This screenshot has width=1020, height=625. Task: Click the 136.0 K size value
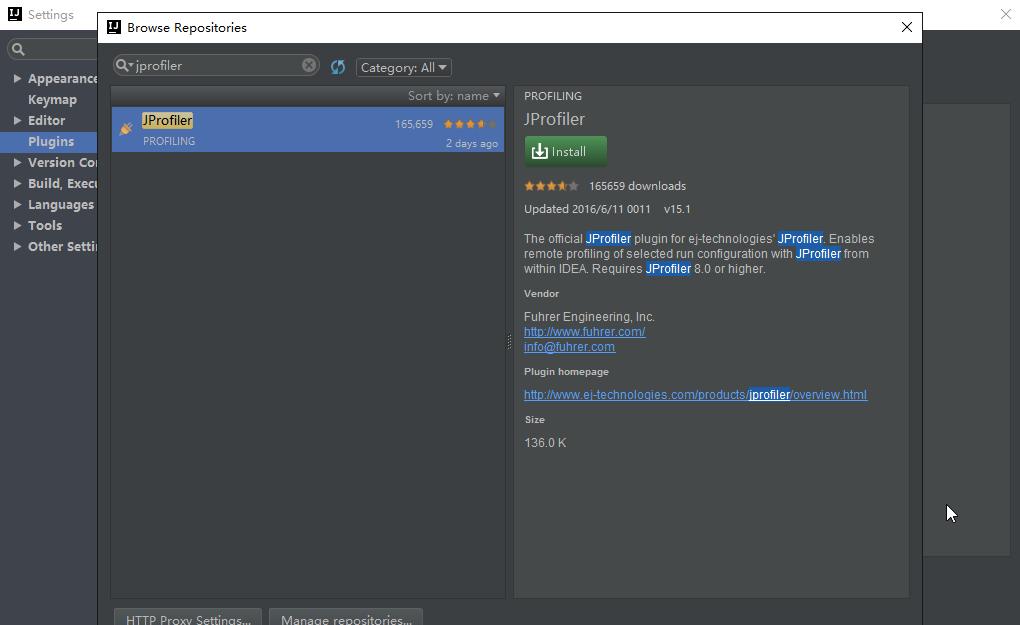[545, 443]
